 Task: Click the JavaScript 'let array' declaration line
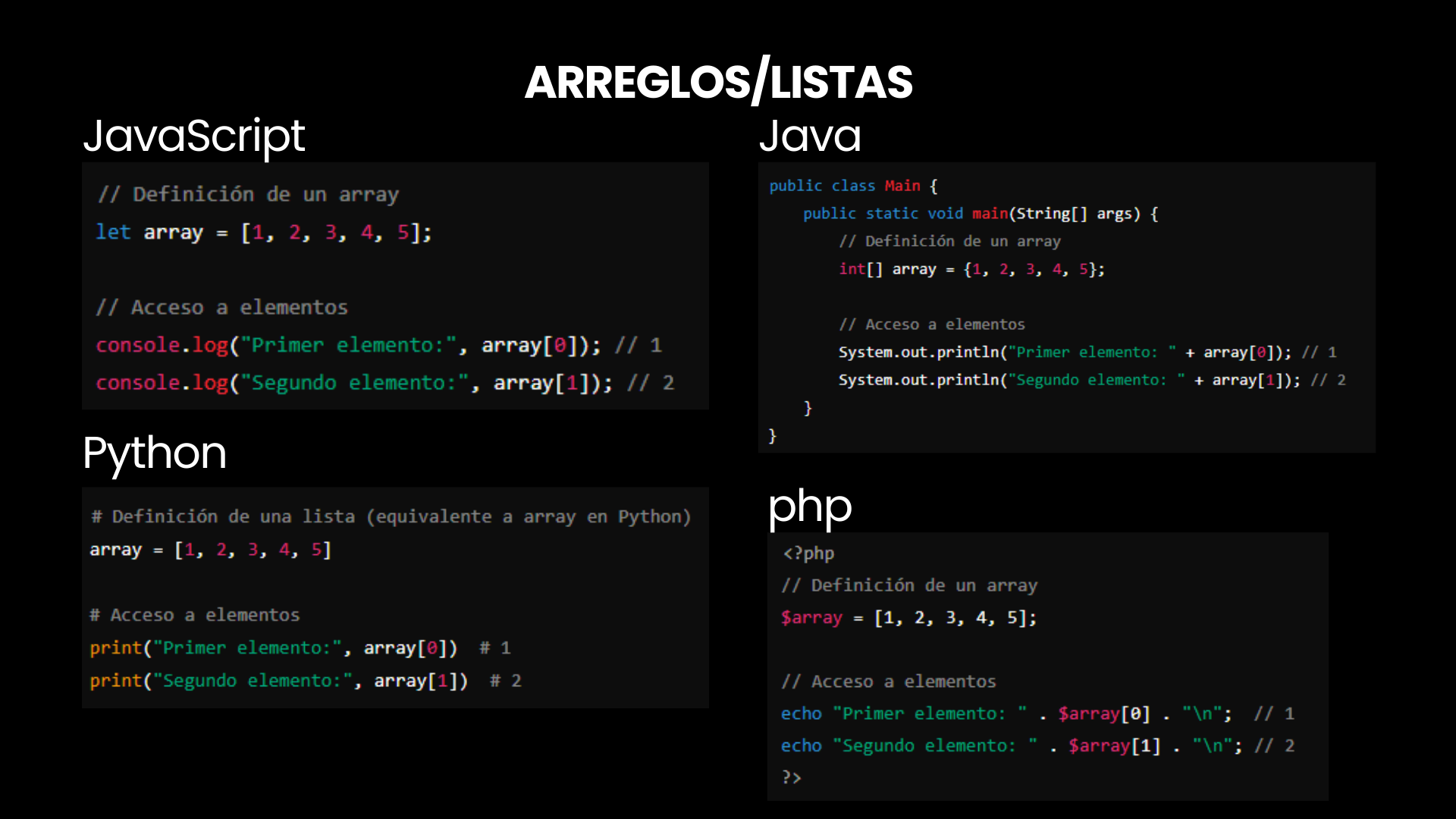click(x=263, y=232)
